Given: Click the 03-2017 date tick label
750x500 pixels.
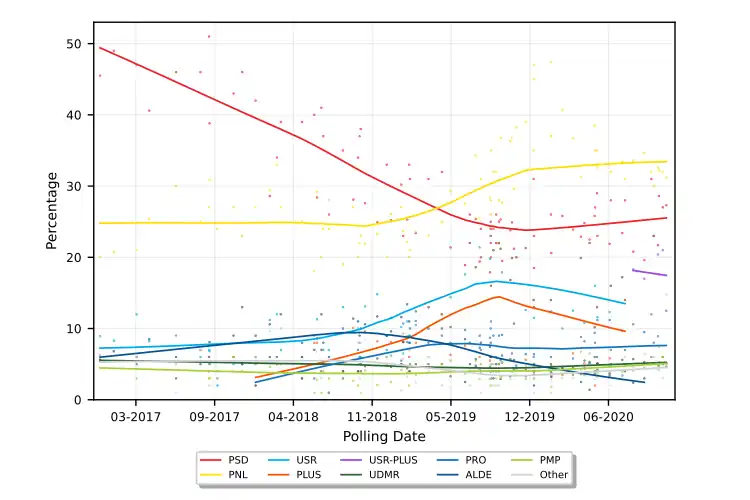Looking at the screenshot, I should point(136,416).
